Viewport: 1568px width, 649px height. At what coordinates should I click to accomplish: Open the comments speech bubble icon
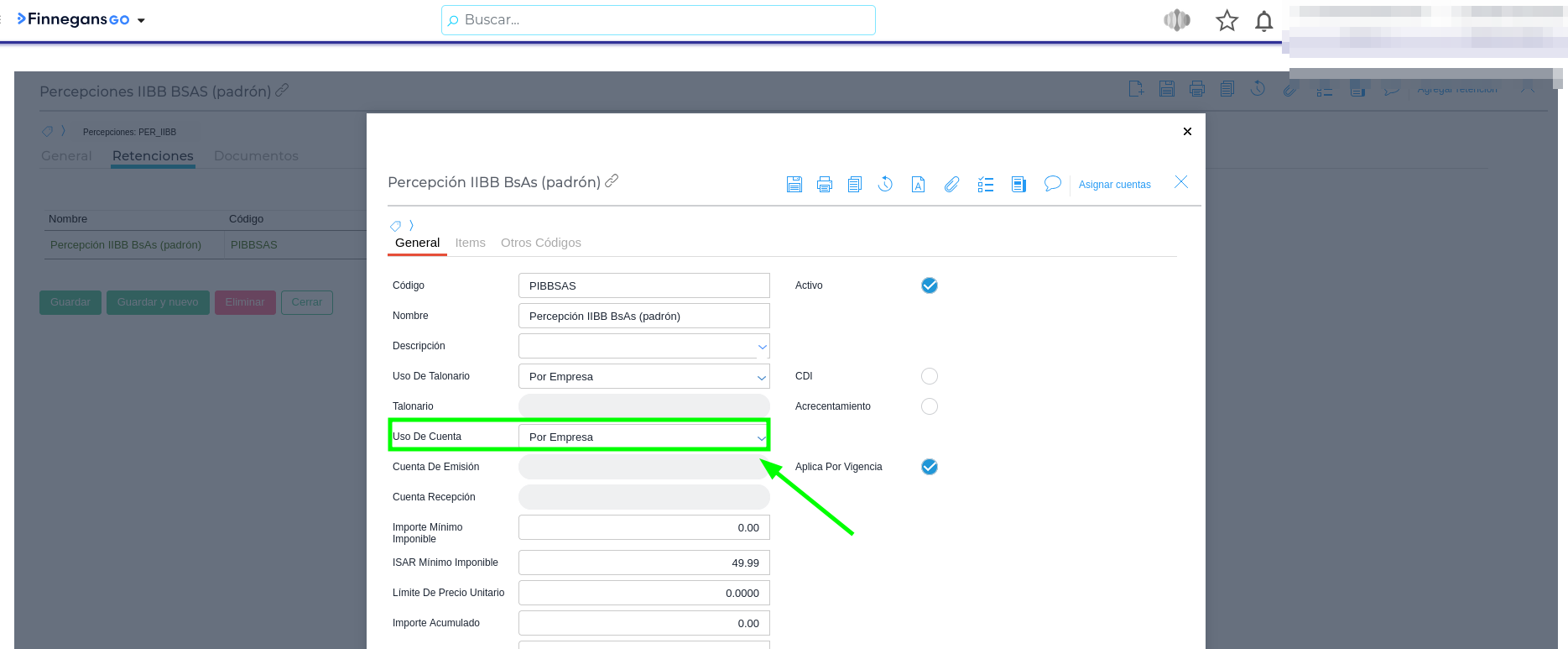1052,183
